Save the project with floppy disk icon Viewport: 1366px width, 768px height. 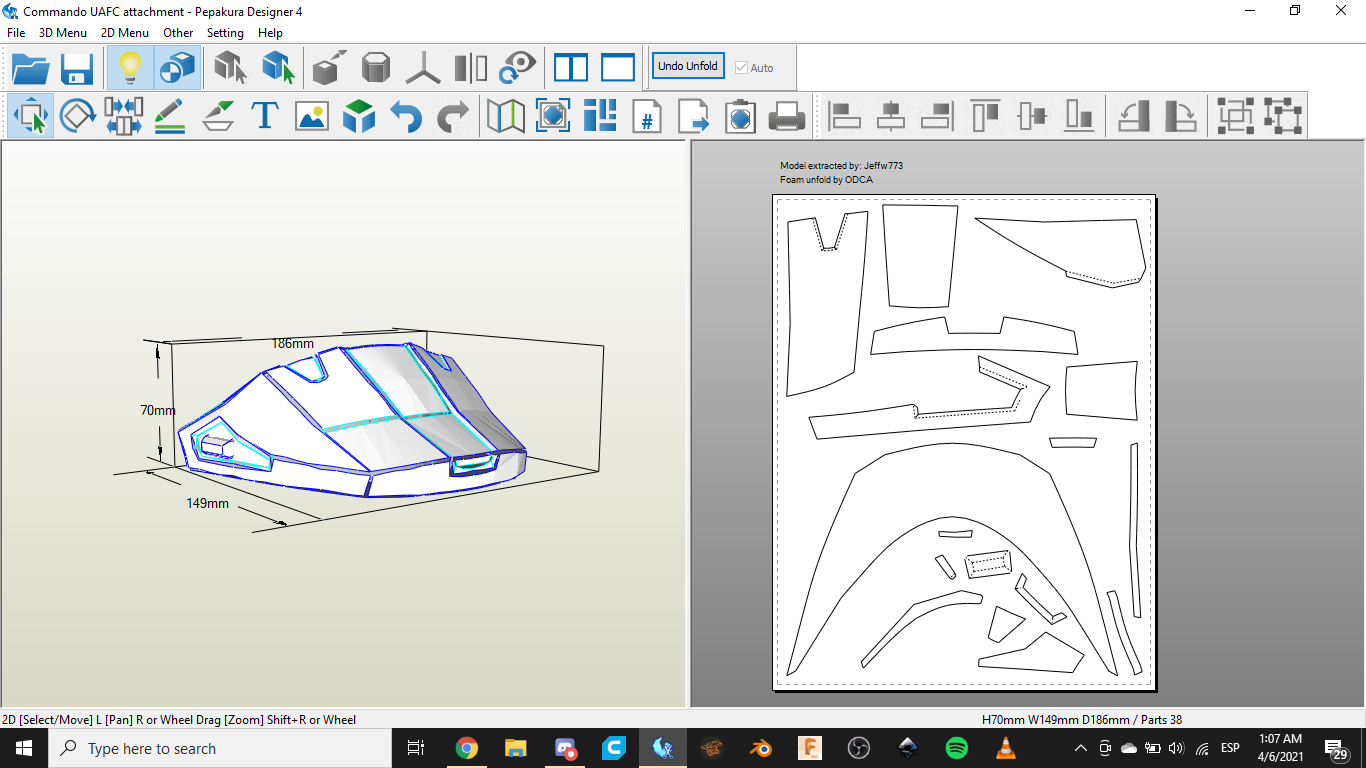click(x=77, y=68)
